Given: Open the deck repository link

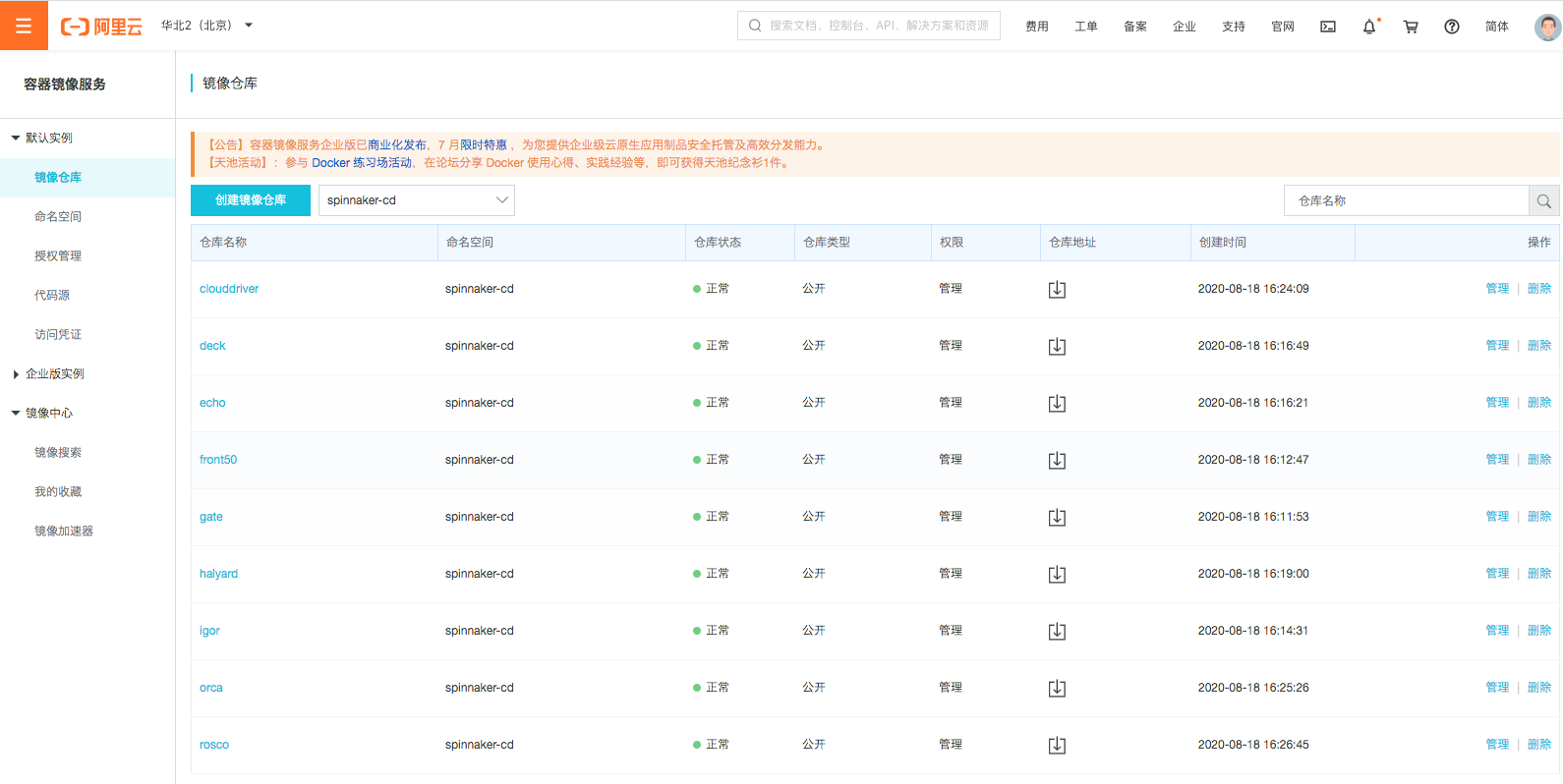Looking at the screenshot, I should [x=212, y=346].
